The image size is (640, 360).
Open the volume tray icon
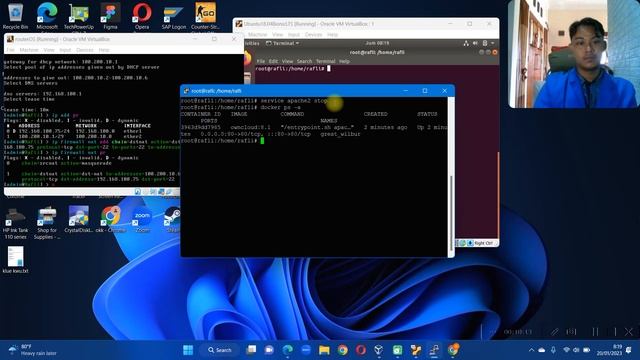point(576,350)
